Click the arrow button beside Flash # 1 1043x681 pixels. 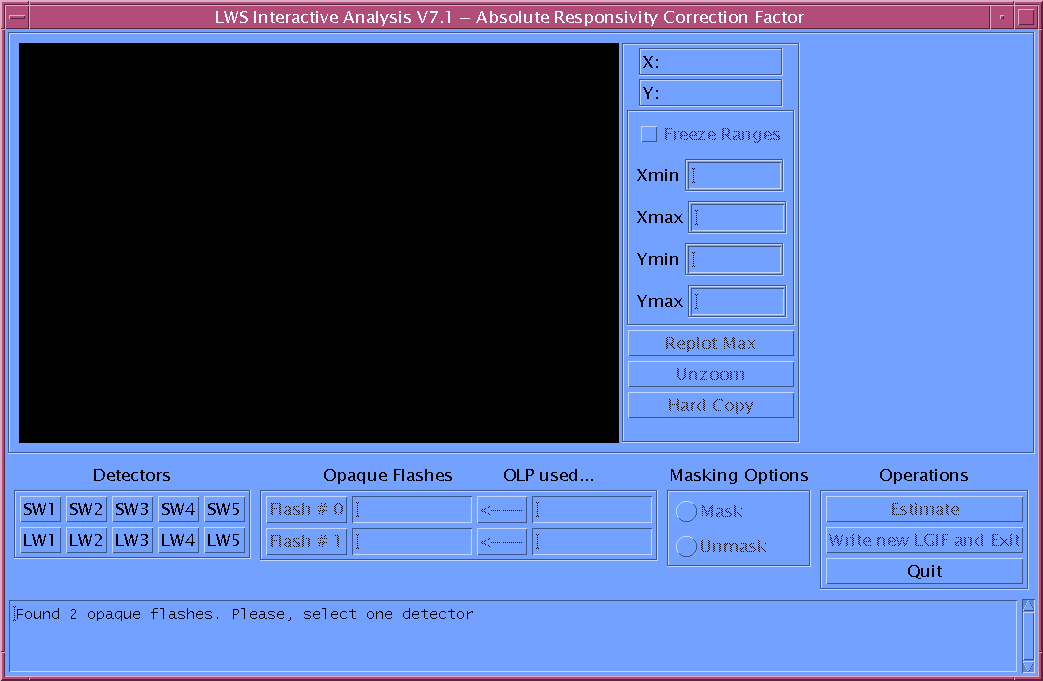coord(502,541)
